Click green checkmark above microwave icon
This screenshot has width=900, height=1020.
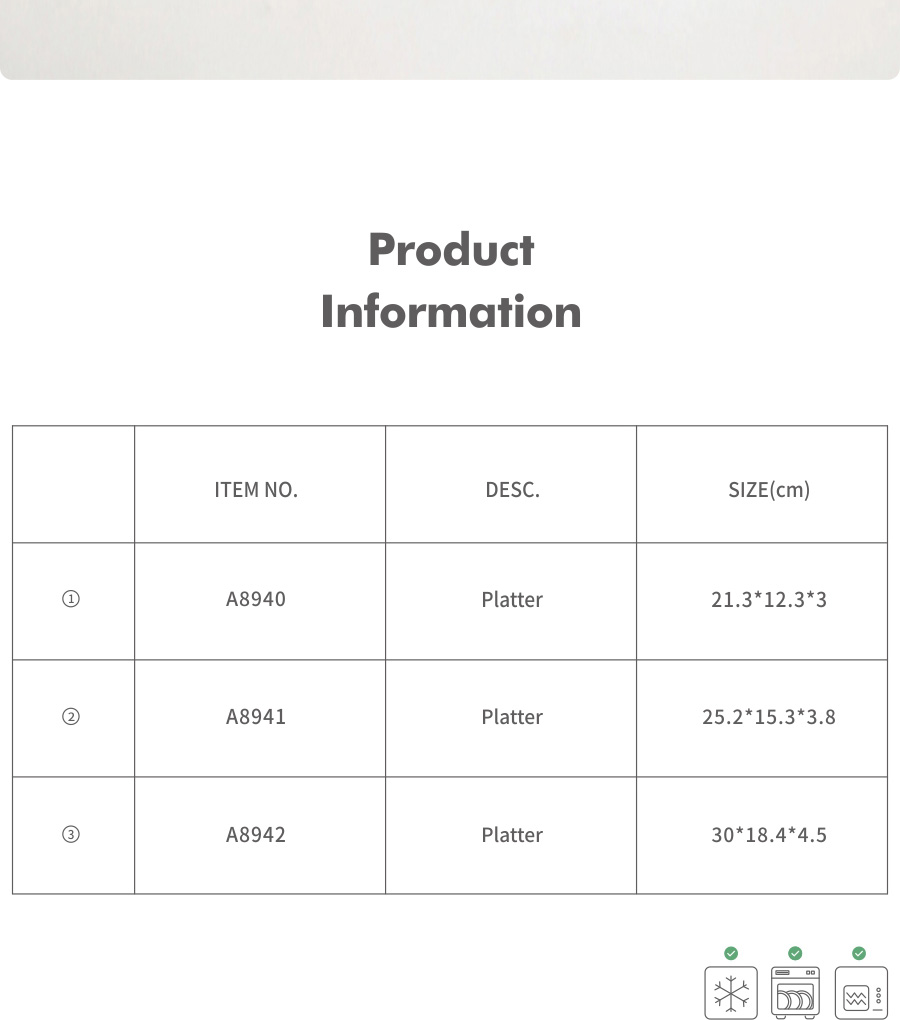(859, 953)
